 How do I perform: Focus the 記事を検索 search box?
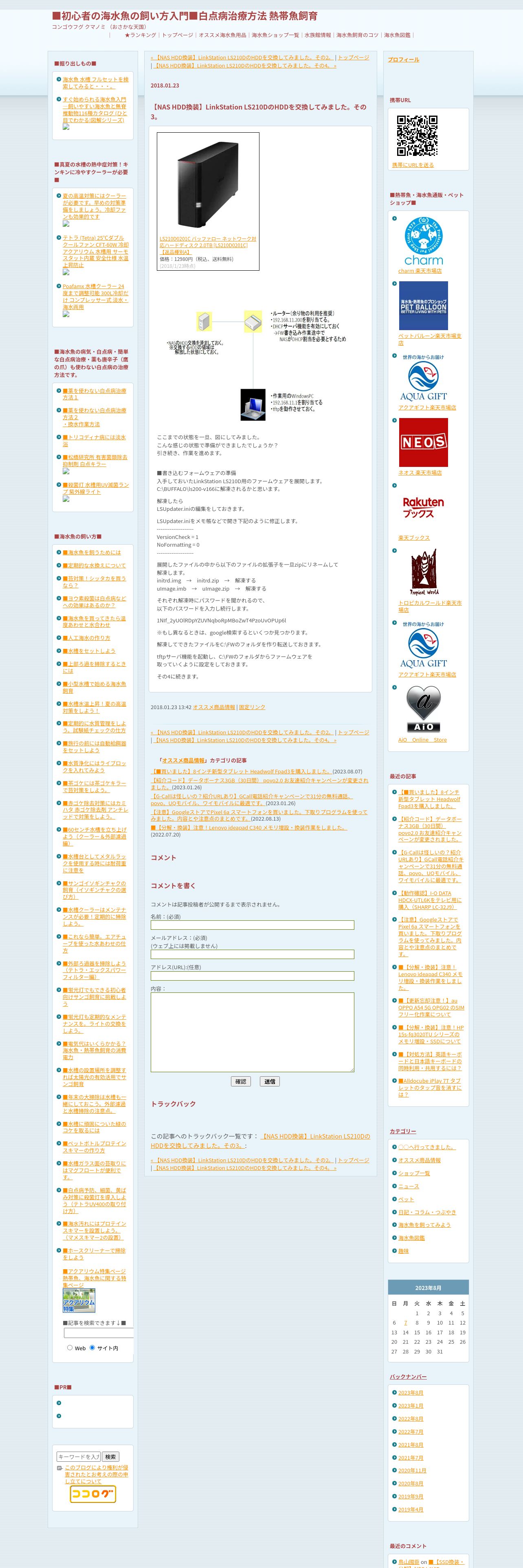(x=99, y=1332)
